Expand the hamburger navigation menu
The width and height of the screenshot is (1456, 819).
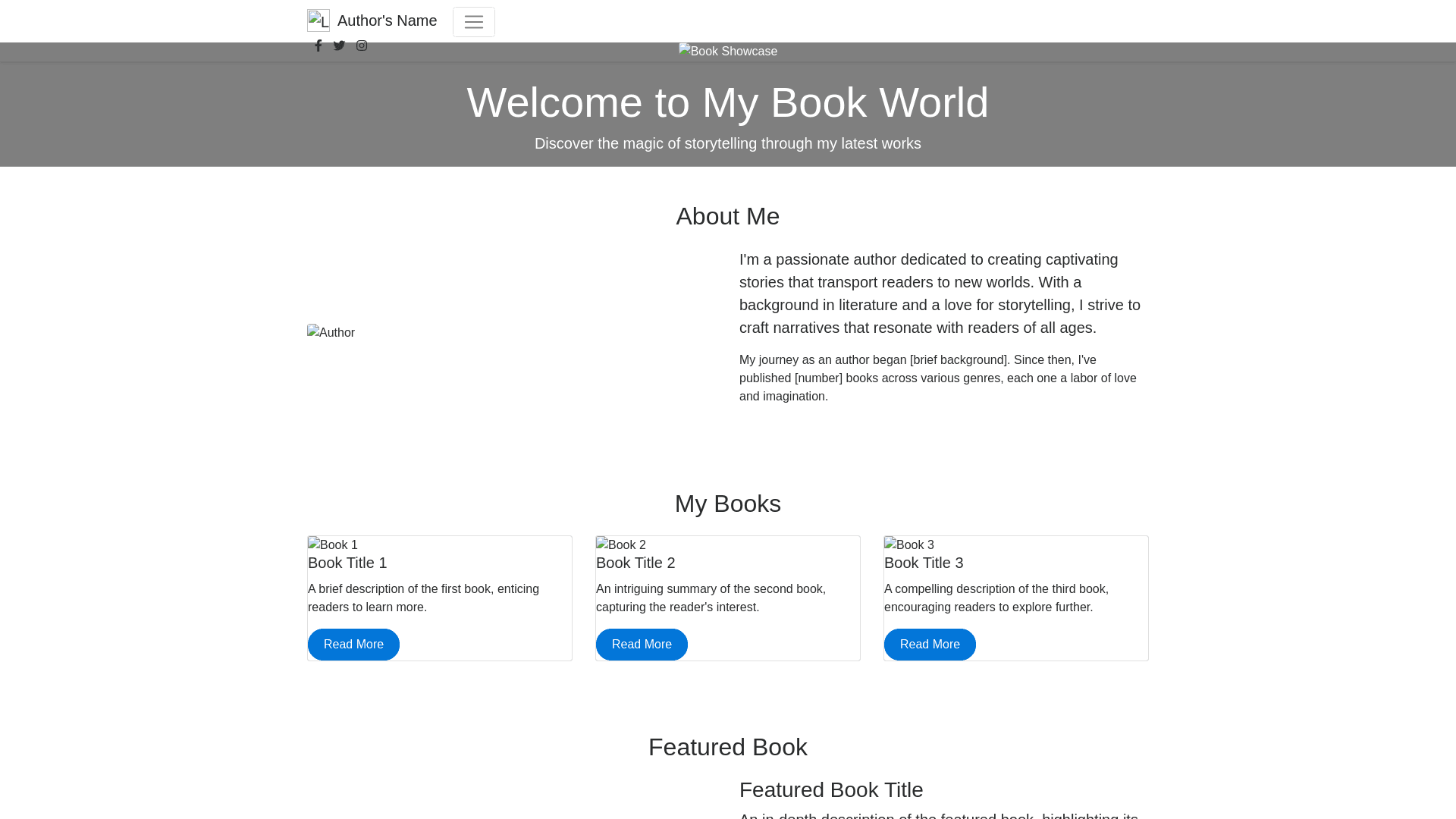(x=473, y=22)
